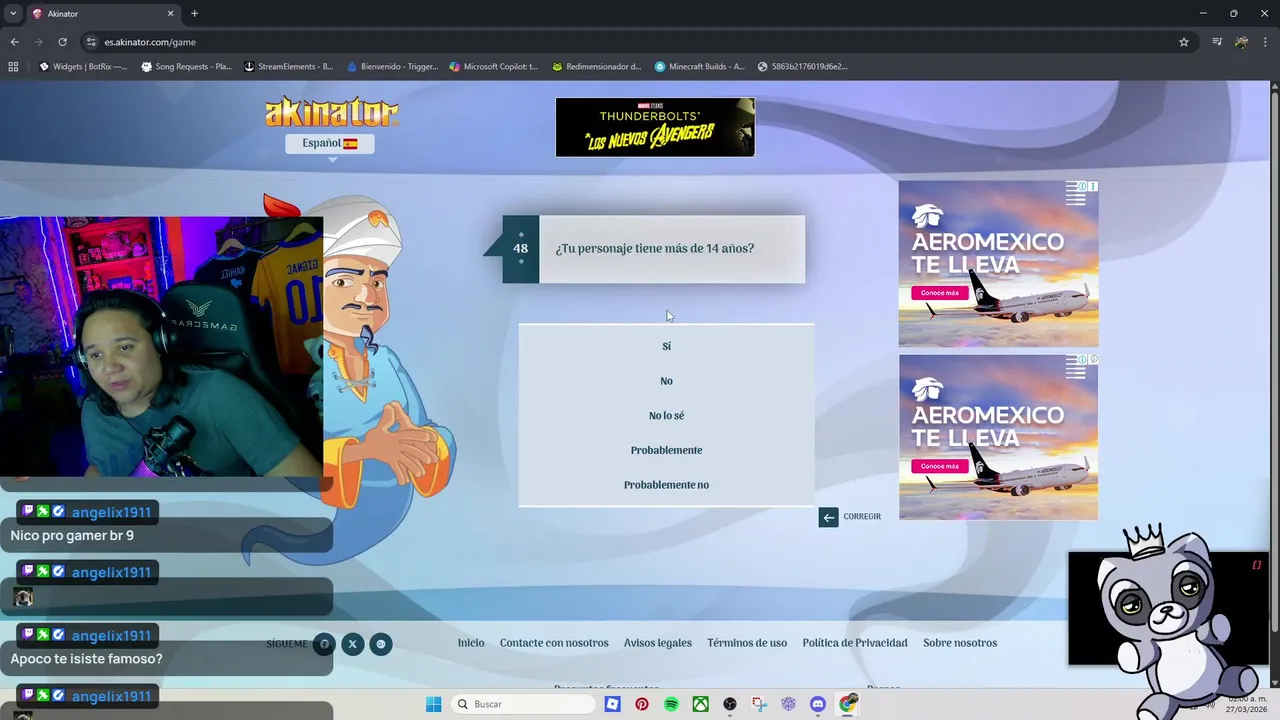Bookmark this page with the star

coord(1184,42)
